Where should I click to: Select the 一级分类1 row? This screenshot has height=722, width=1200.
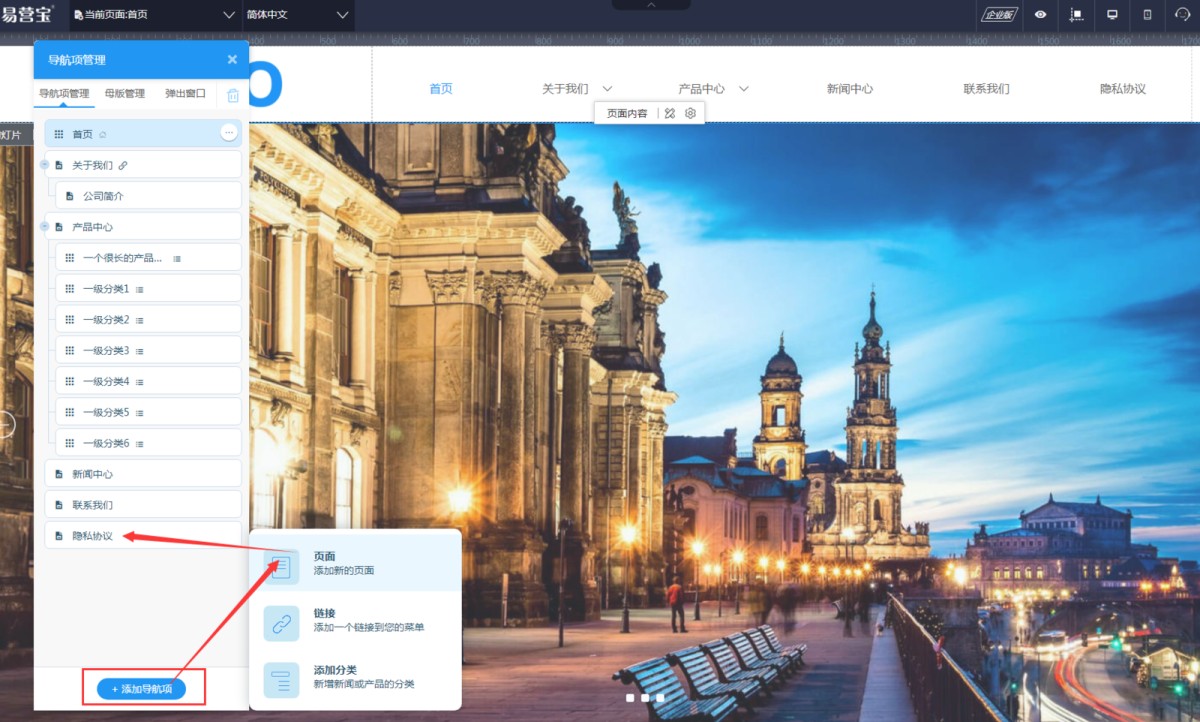(x=148, y=289)
